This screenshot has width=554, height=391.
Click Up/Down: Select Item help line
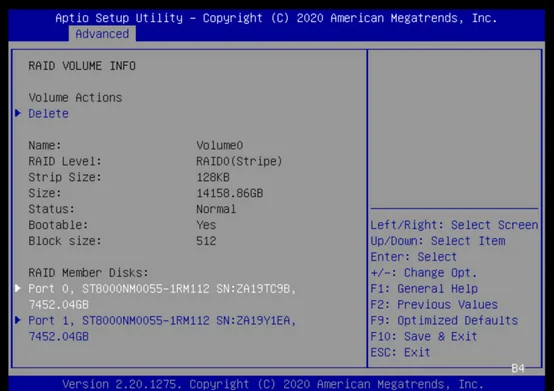438,241
